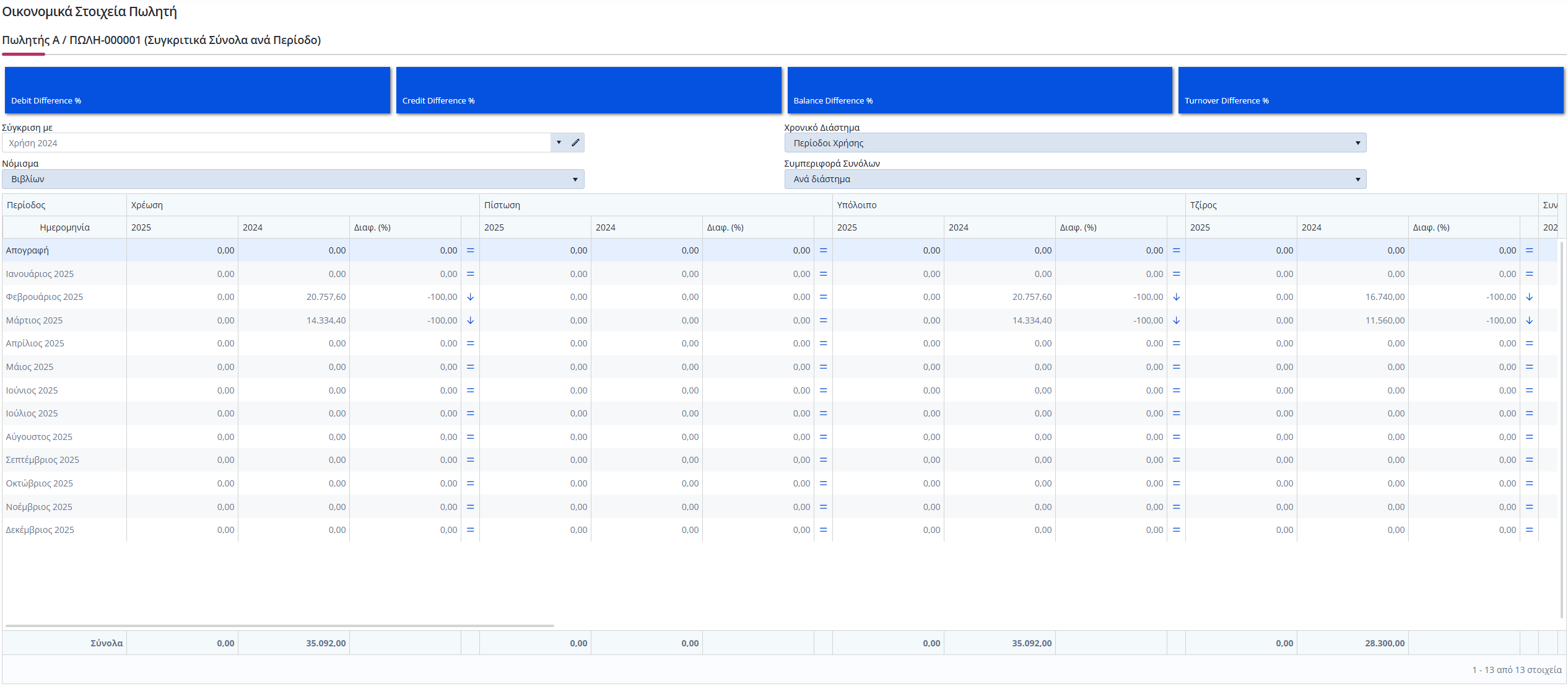This screenshot has height=686, width=1568.
Task: Click the 1 - 13 από 13 στοιχεία pager text
Action: coord(1517,670)
